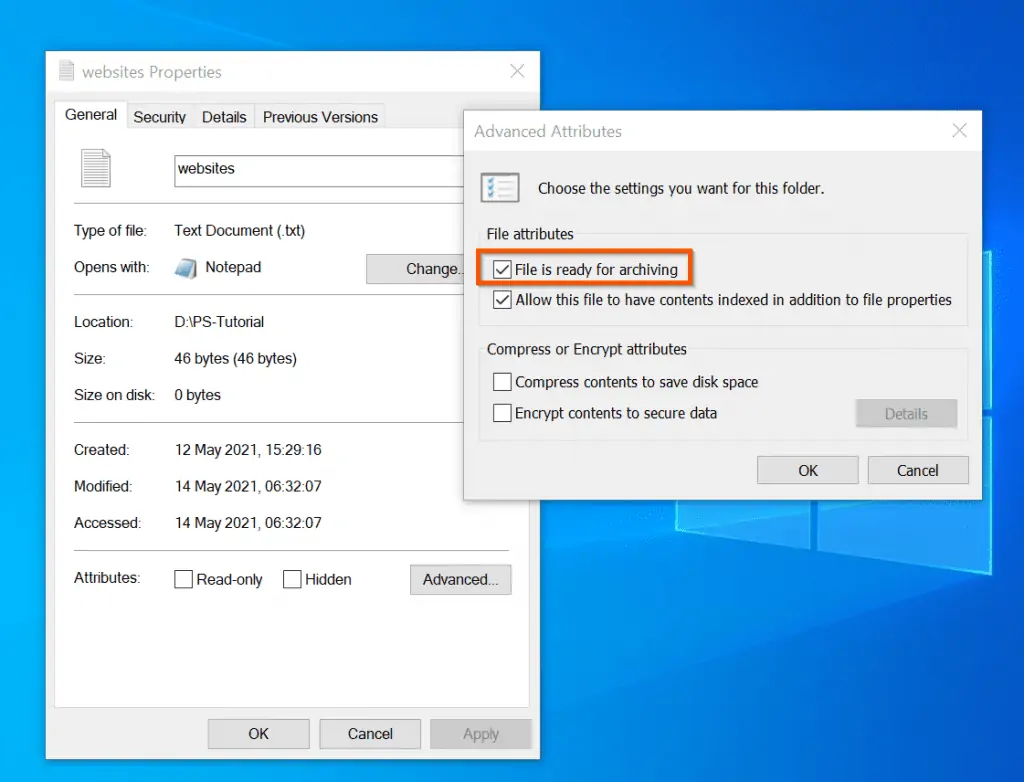Enable Compress contents to save disk space

(x=502, y=382)
